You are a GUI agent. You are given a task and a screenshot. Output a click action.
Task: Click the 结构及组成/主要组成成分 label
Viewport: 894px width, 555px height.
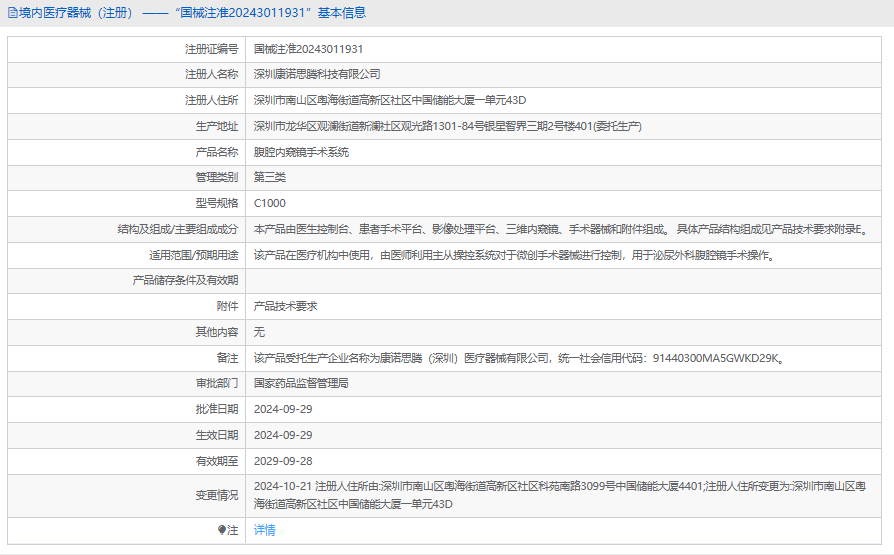coord(178,229)
